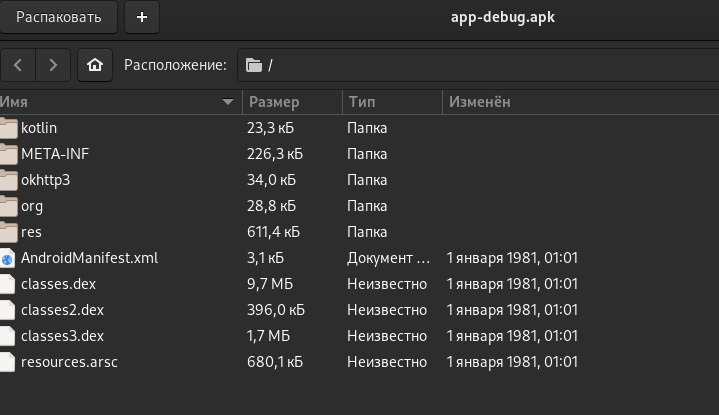Viewport: 719px width, 415px height.
Task: Click the classes2.dex file icon
Action: click(7, 310)
